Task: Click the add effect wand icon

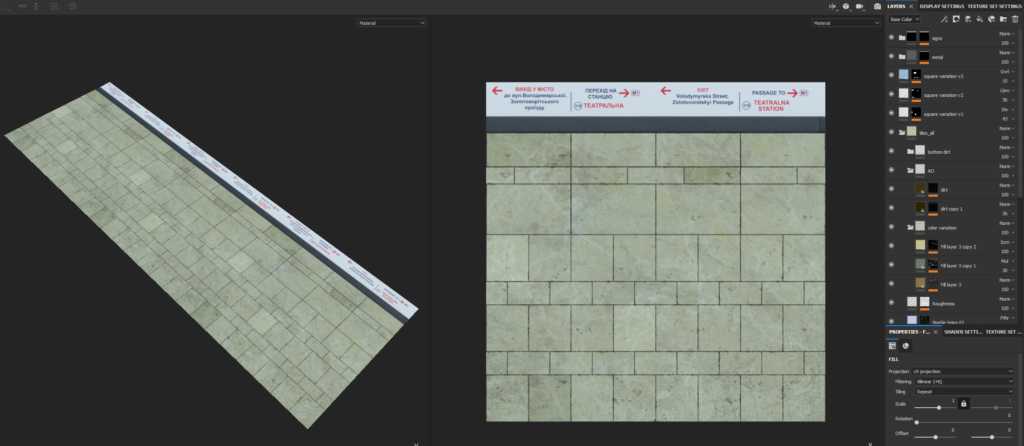Action: (x=945, y=19)
